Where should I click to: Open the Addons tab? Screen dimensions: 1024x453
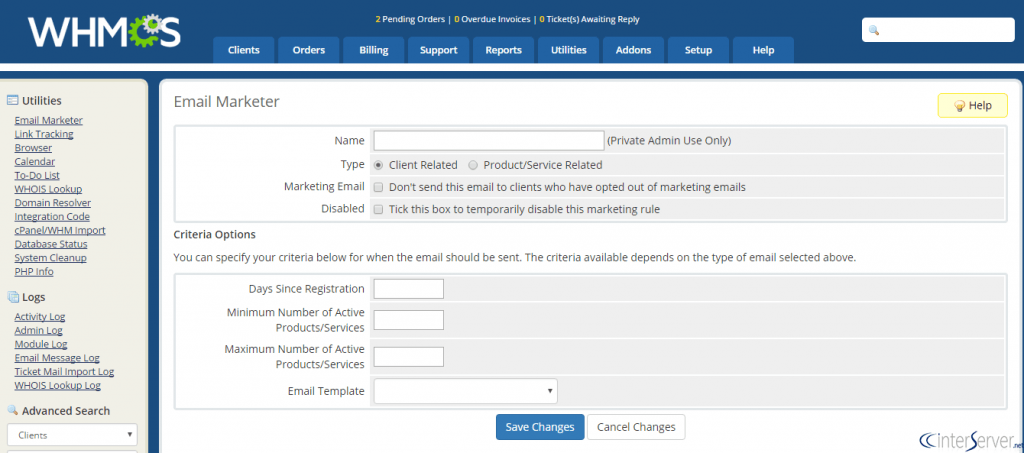tap(633, 50)
